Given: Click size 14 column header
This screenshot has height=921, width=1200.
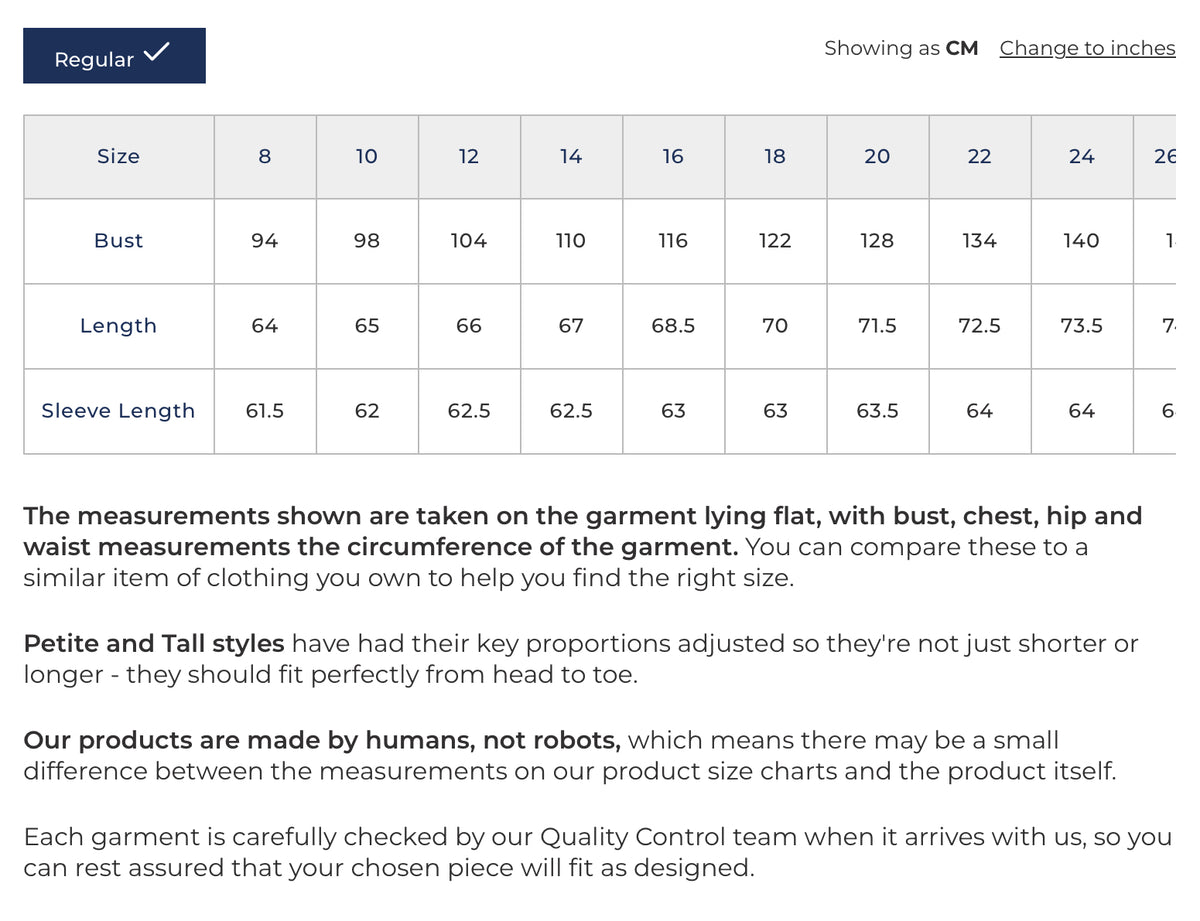Looking at the screenshot, I should pos(571,157).
